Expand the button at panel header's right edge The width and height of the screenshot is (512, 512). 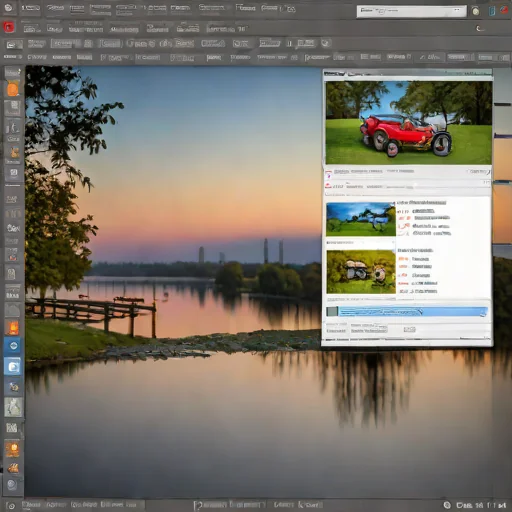coord(478,171)
